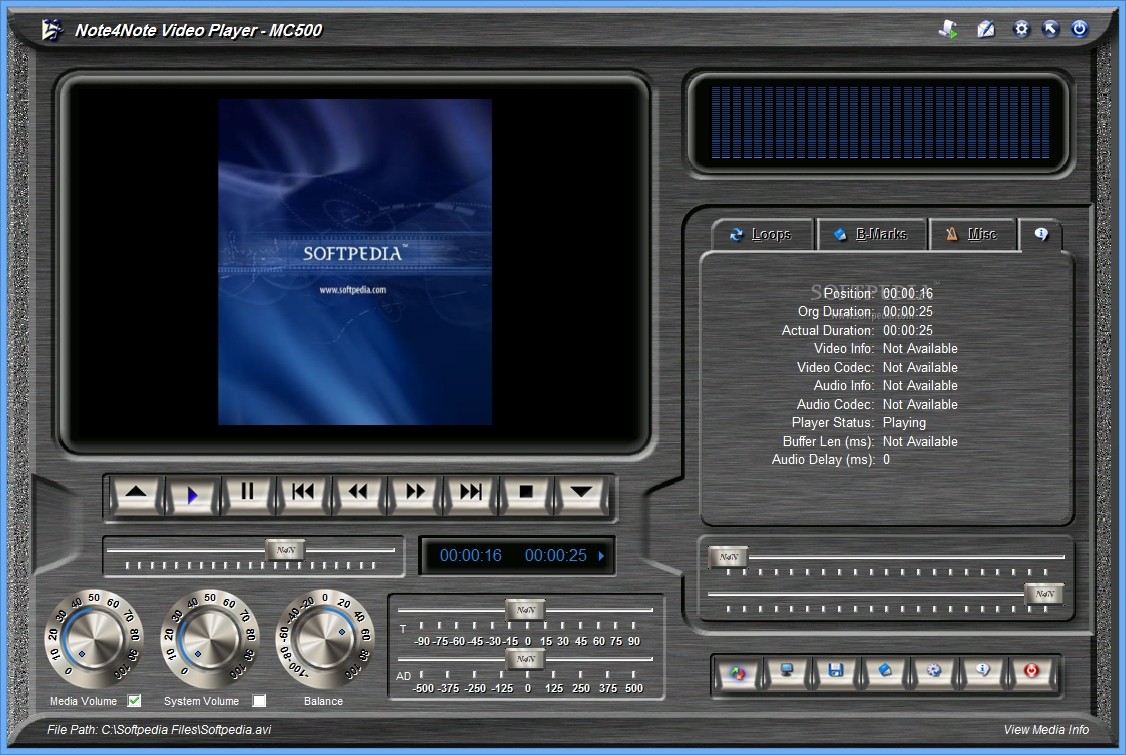Click the script/playlist scroll icon in title bar

coord(949,29)
